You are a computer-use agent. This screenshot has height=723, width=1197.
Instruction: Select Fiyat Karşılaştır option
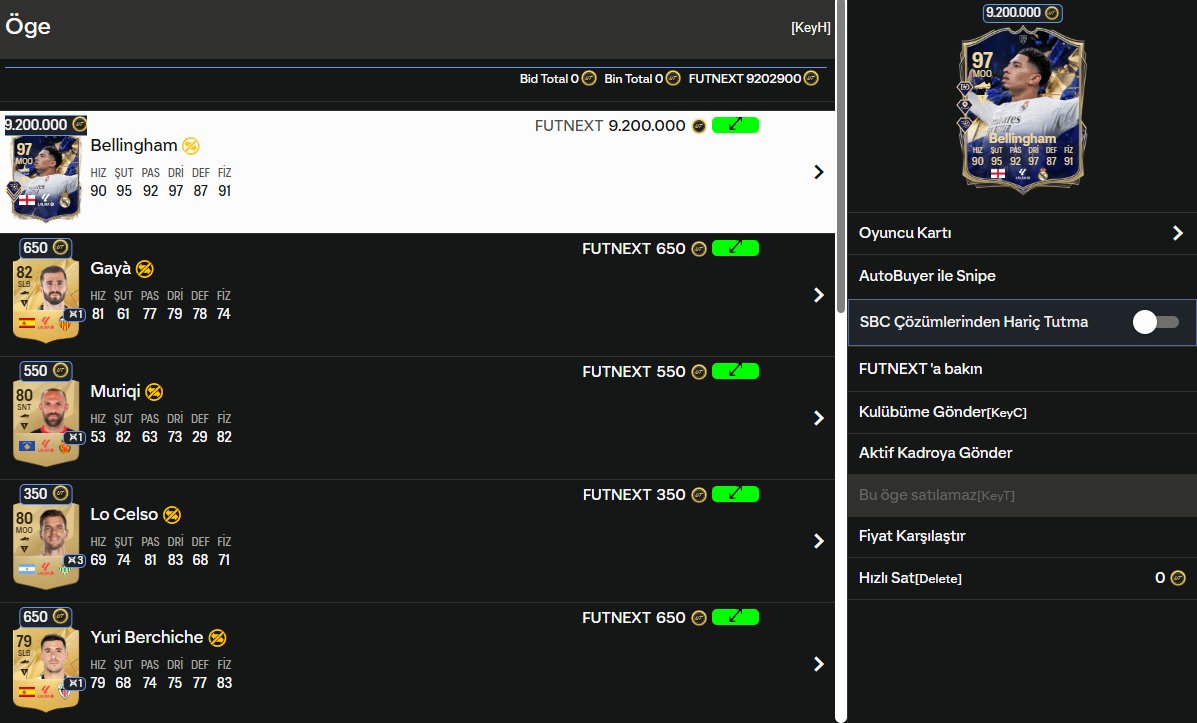point(1022,536)
